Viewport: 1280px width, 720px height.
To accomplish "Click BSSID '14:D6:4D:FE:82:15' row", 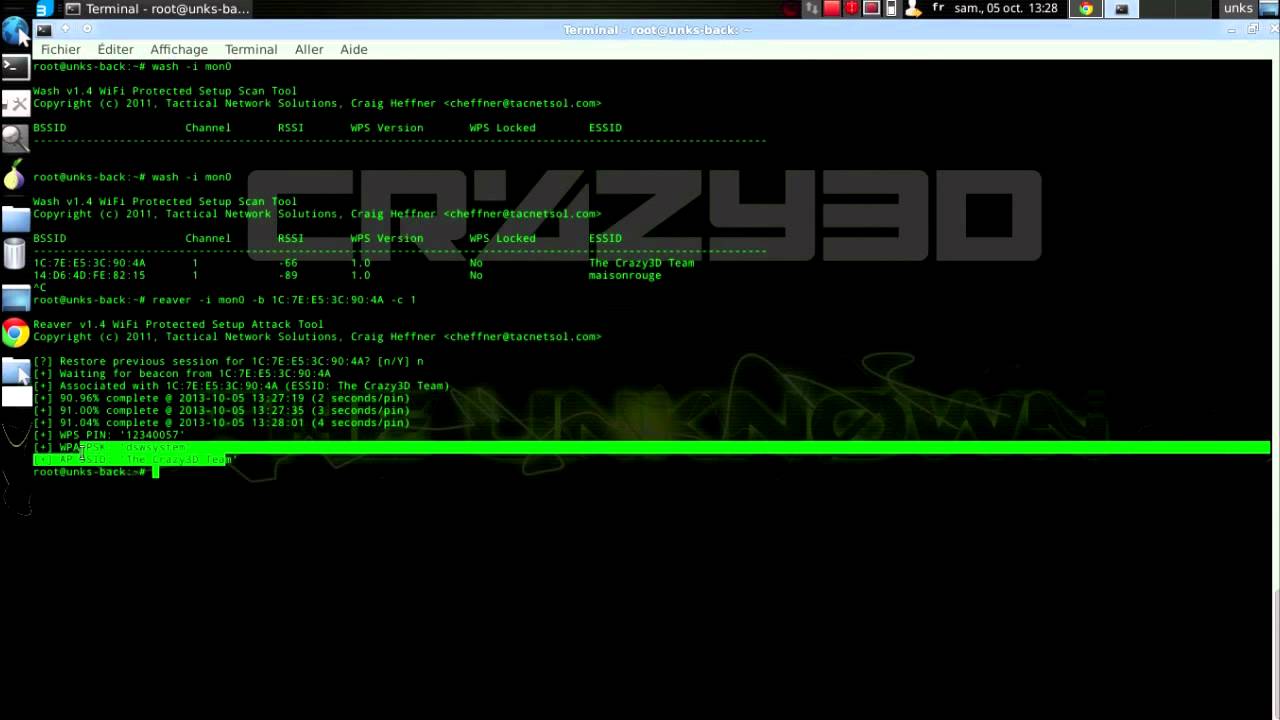I will [89, 275].
